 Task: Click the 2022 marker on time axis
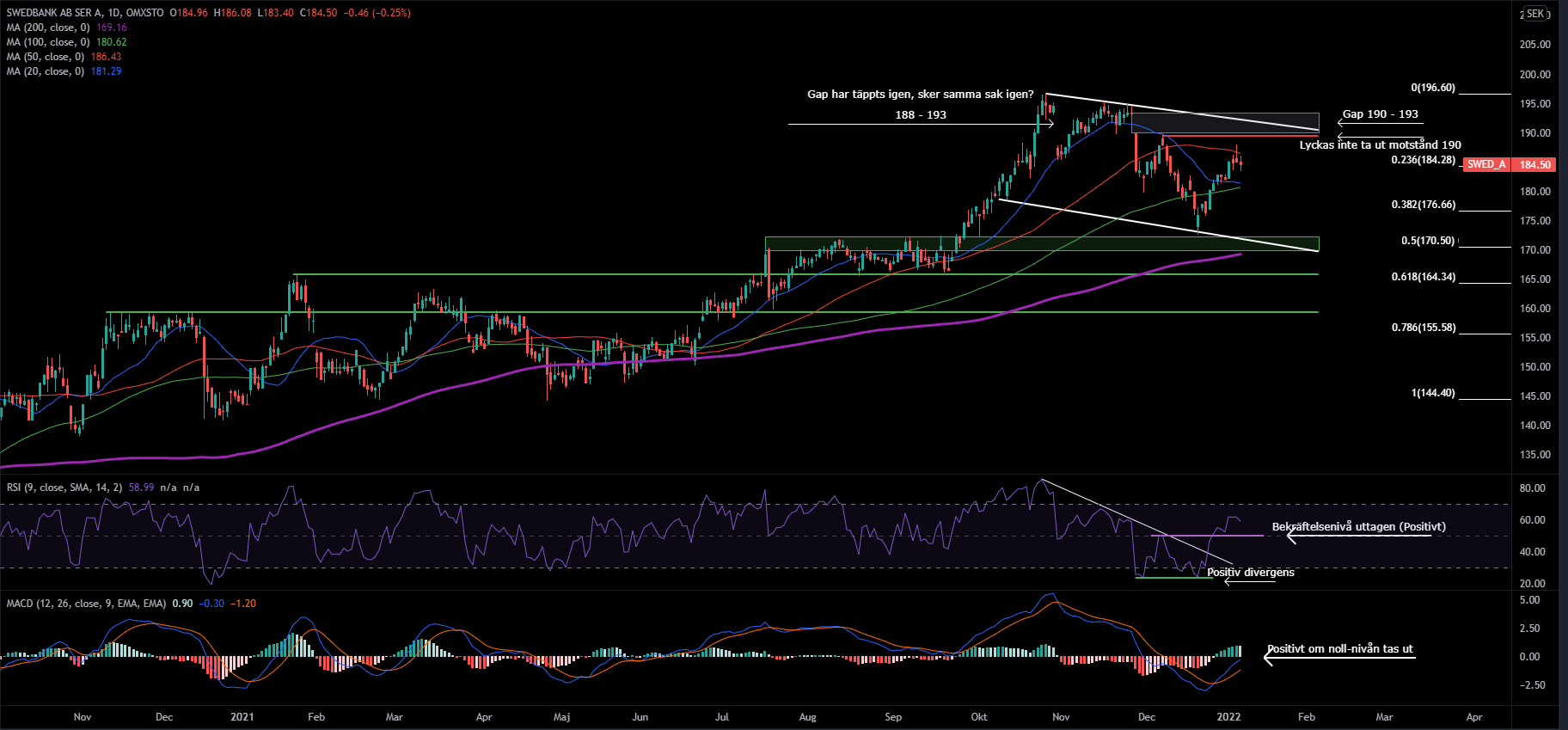point(1228,717)
